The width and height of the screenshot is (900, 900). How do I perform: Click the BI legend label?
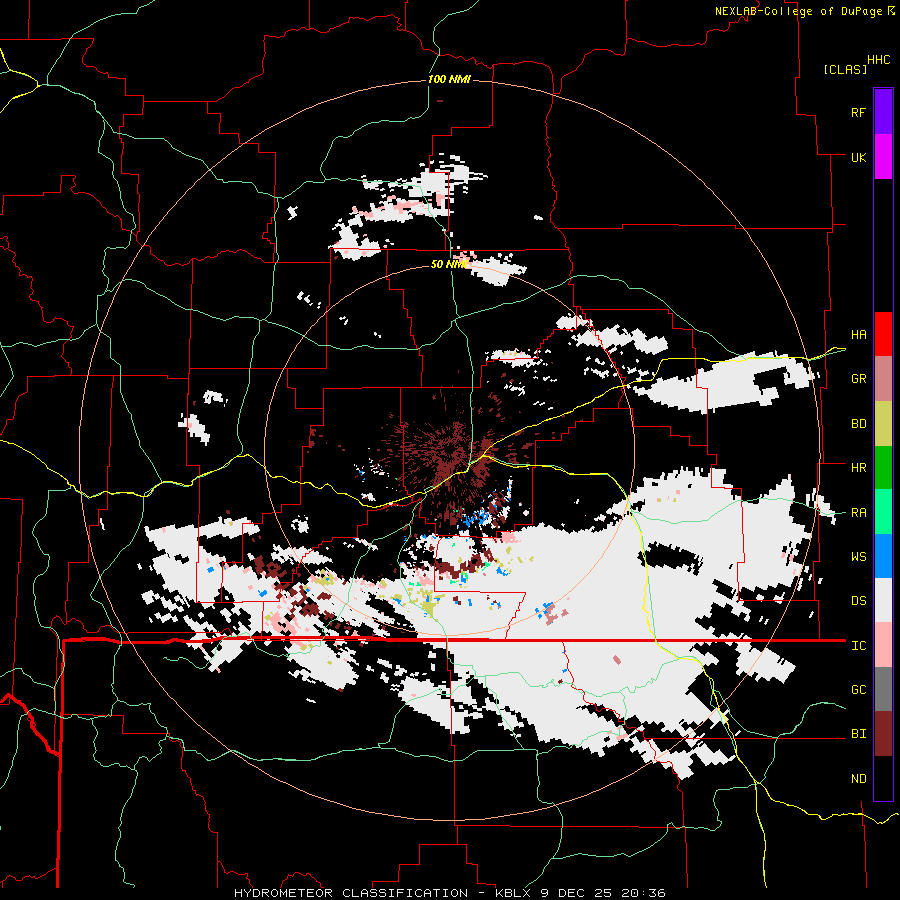tap(858, 734)
